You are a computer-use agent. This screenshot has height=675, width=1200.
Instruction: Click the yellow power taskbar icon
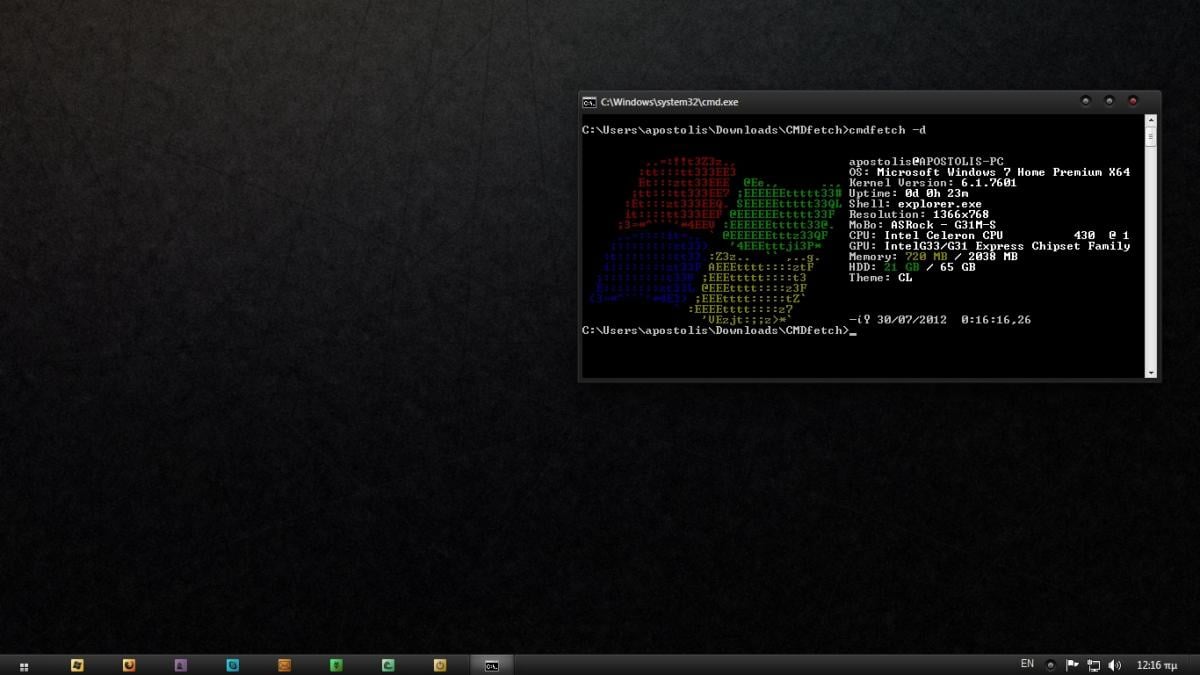pos(440,665)
